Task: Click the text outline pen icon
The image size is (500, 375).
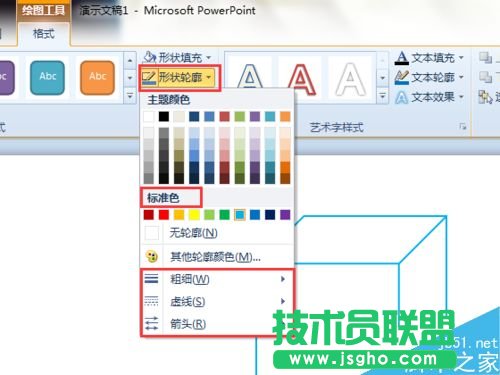Action: click(402, 77)
